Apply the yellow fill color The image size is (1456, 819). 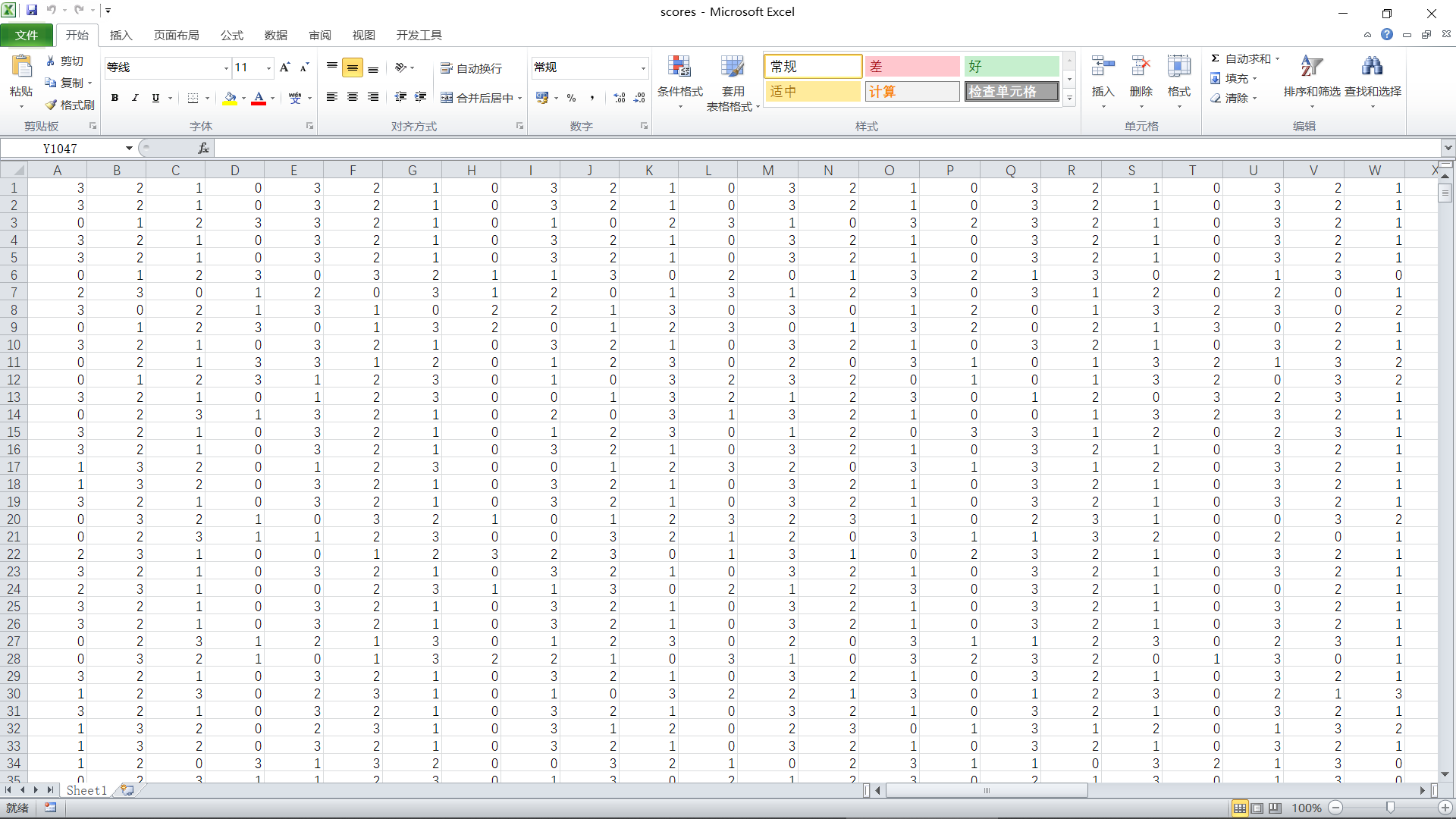[x=231, y=98]
